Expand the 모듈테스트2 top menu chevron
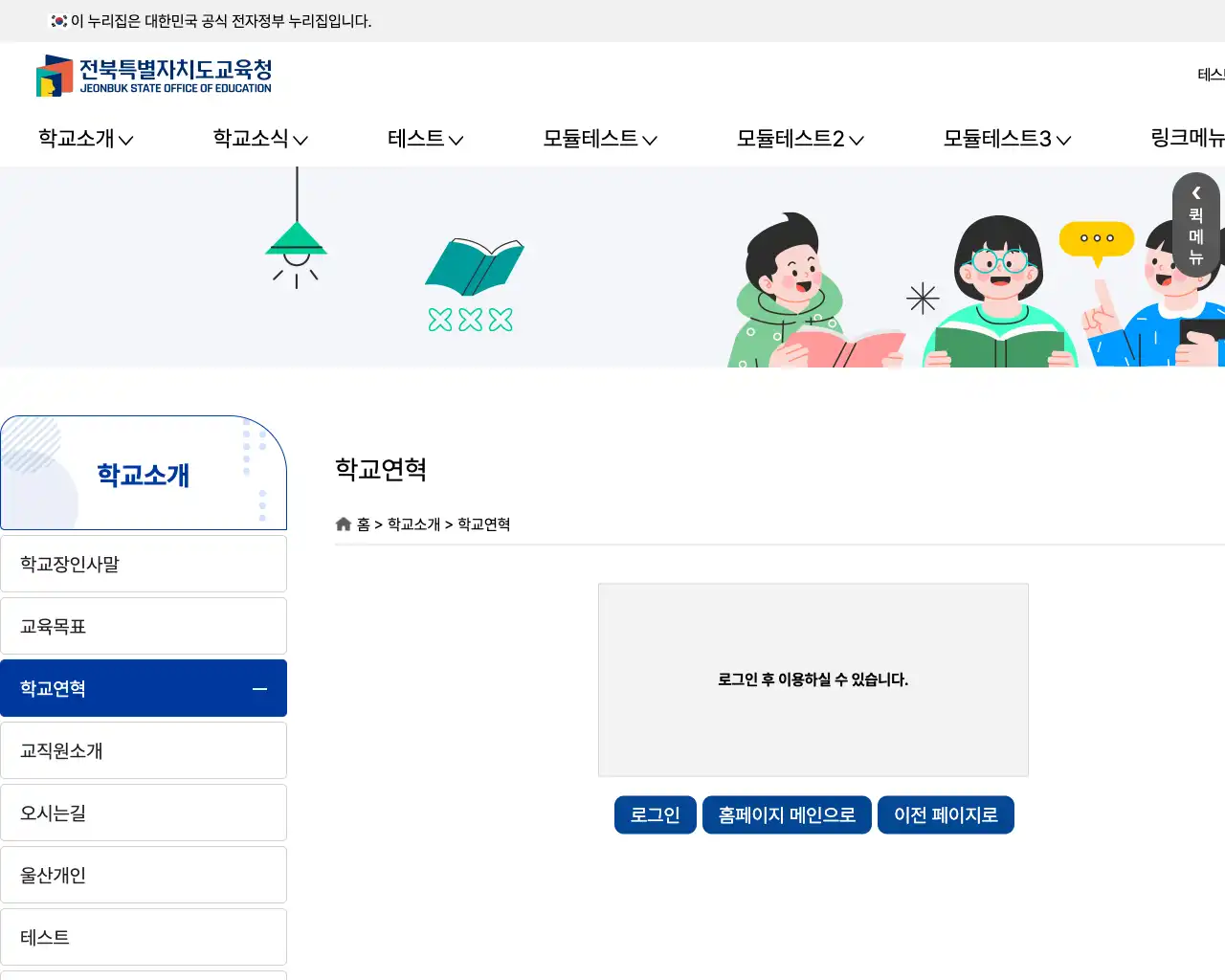1225x980 pixels. (857, 140)
